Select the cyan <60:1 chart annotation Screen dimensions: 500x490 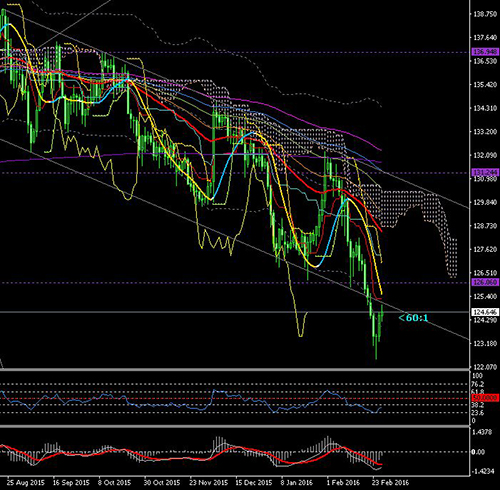[413, 318]
